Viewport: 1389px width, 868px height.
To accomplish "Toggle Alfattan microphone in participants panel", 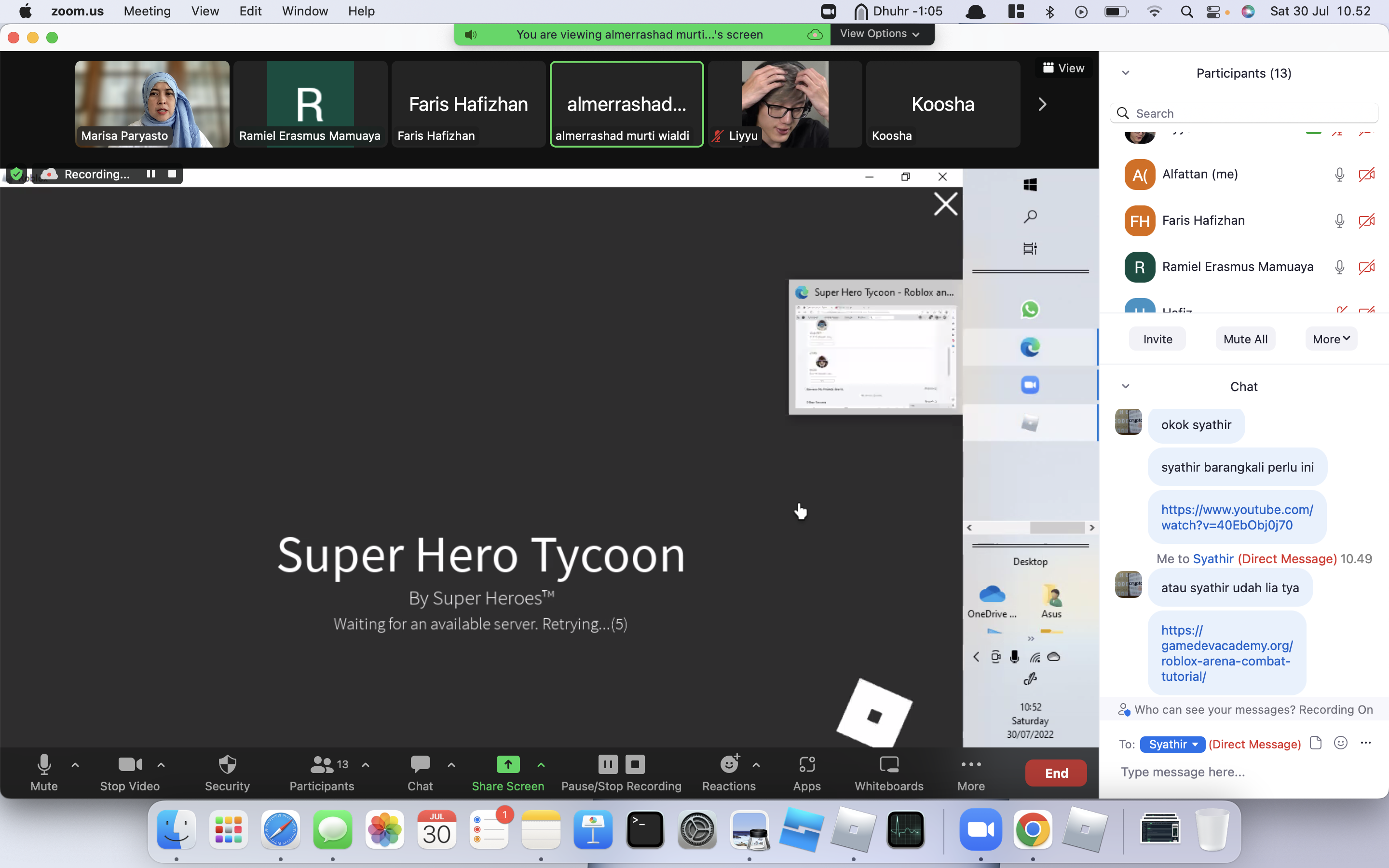I will coord(1339,174).
